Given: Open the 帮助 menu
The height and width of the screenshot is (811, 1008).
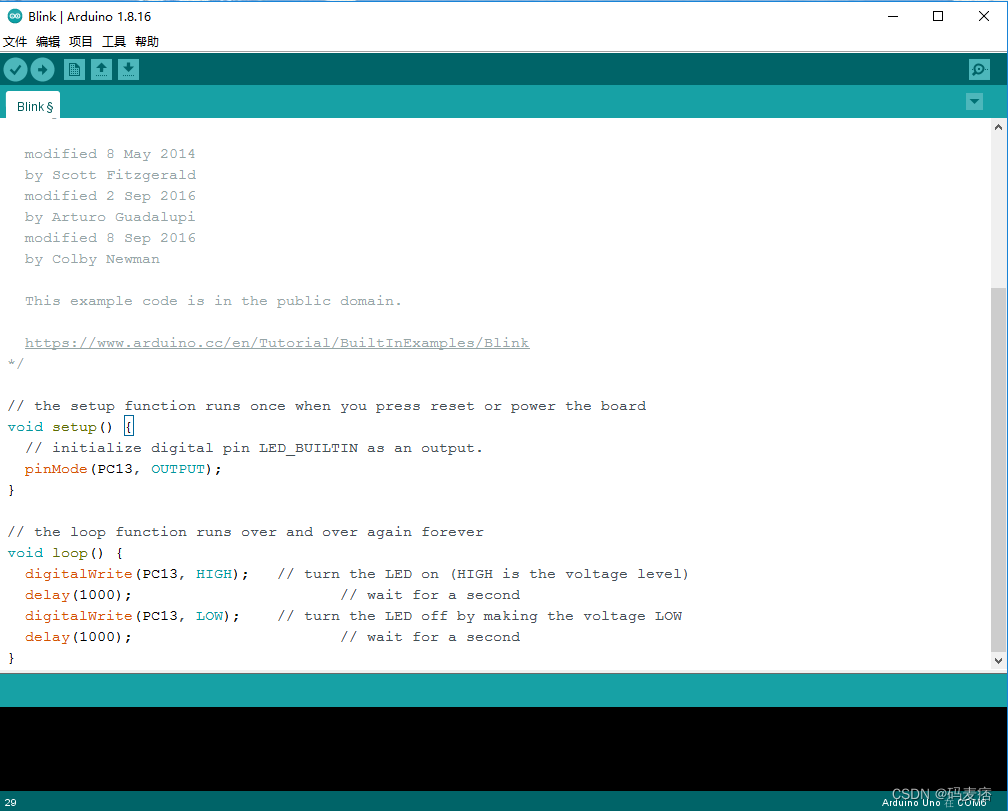Looking at the screenshot, I should tap(146, 41).
